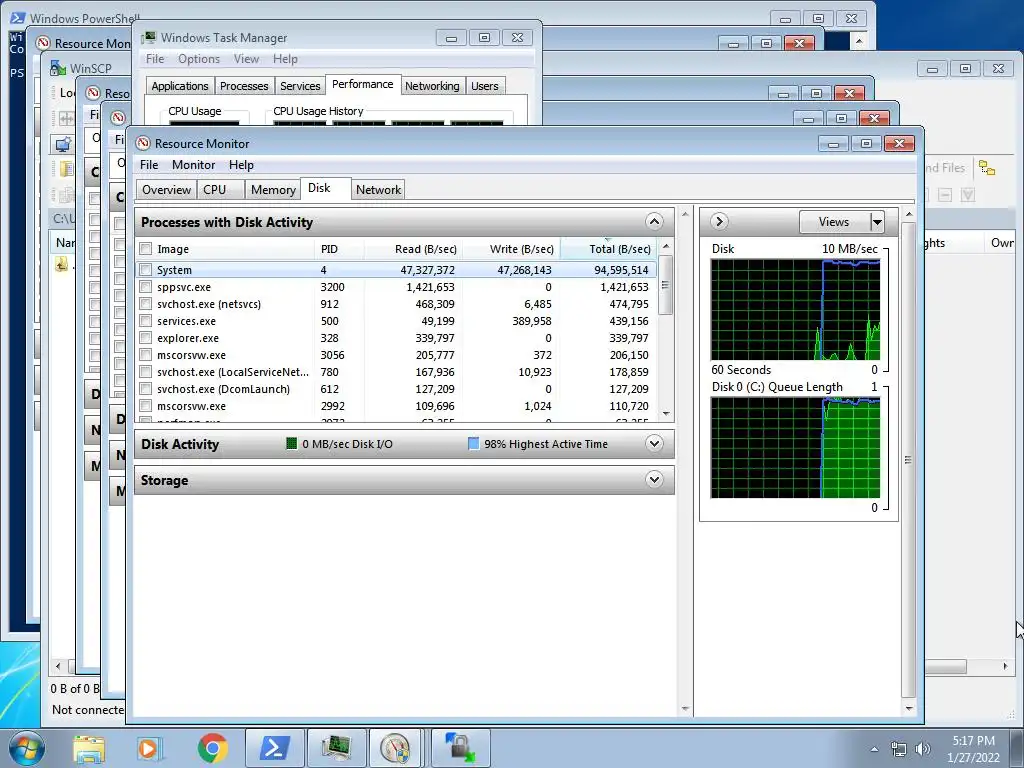Image resolution: width=1024 pixels, height=768 pixels.
Task: Open the Monitor menu
Action: point(193,165)
